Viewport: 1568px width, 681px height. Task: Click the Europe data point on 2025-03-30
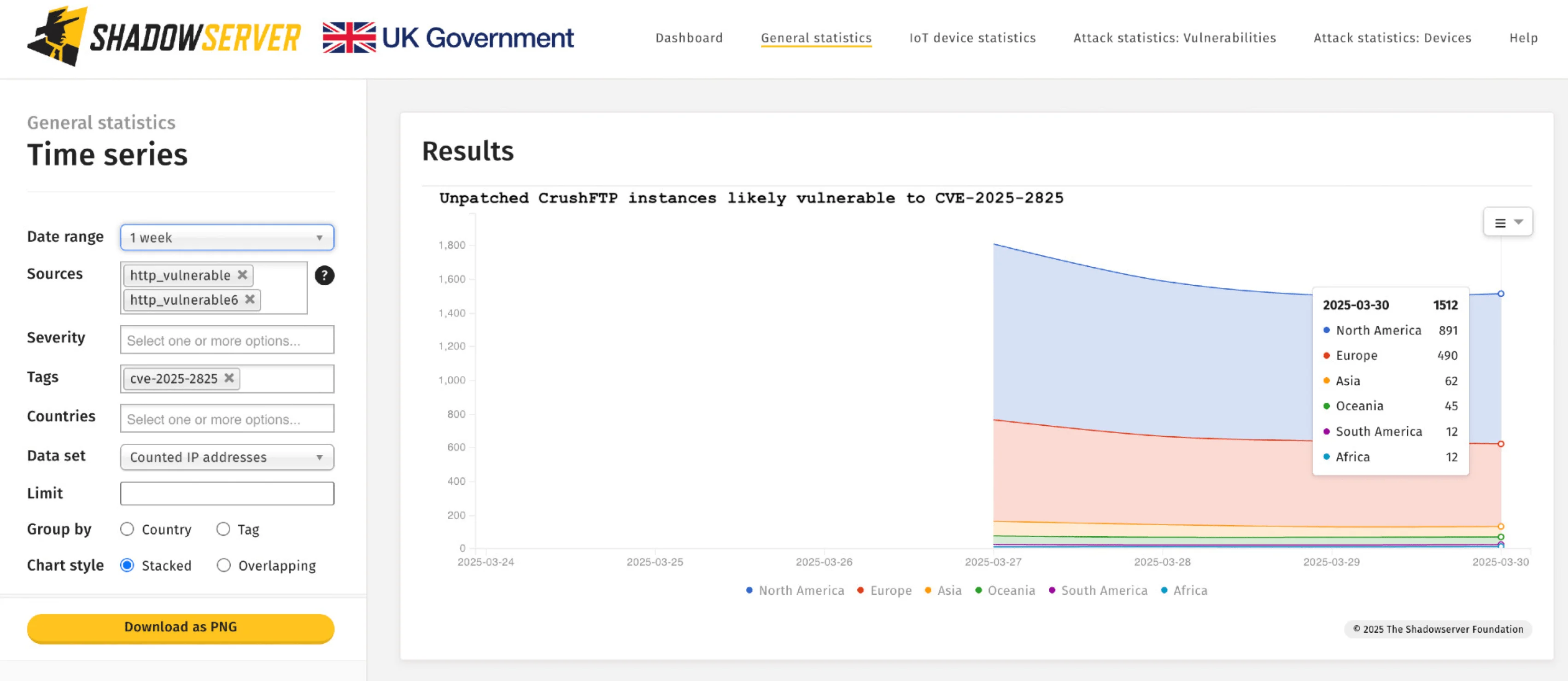coord(1500,443)
